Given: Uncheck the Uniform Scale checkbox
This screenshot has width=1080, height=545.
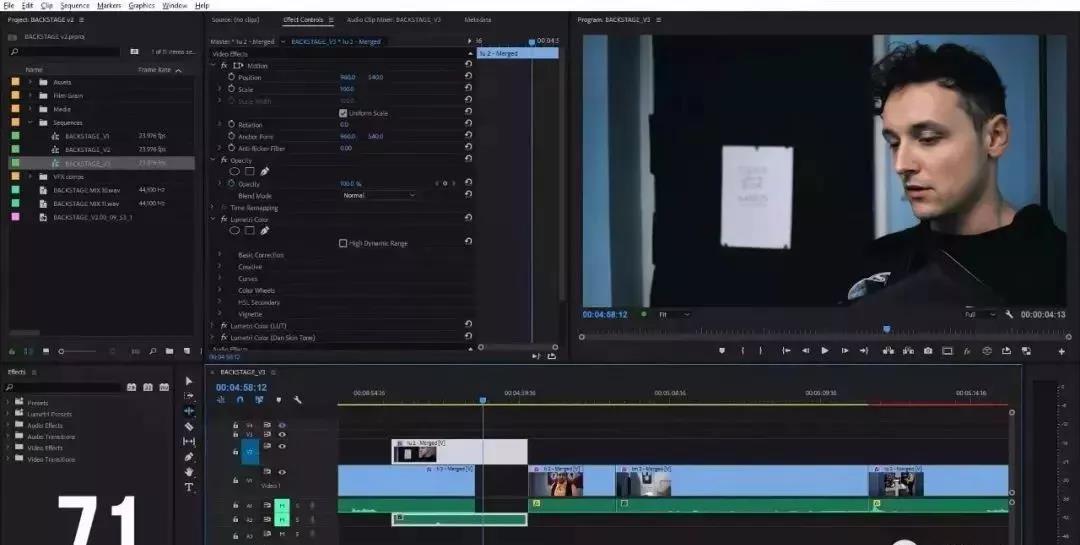Looking at the screenshot, I should 343,113.
